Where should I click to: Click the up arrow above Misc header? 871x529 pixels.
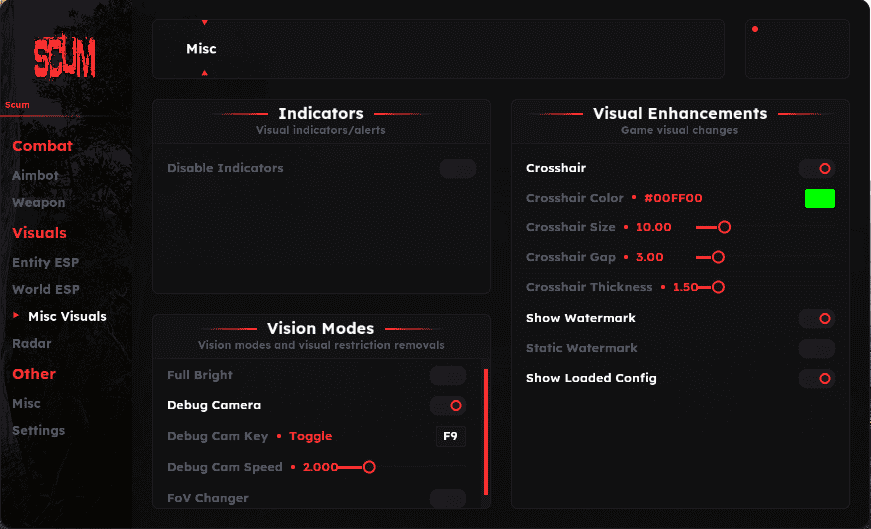click(x=205, y=23)
